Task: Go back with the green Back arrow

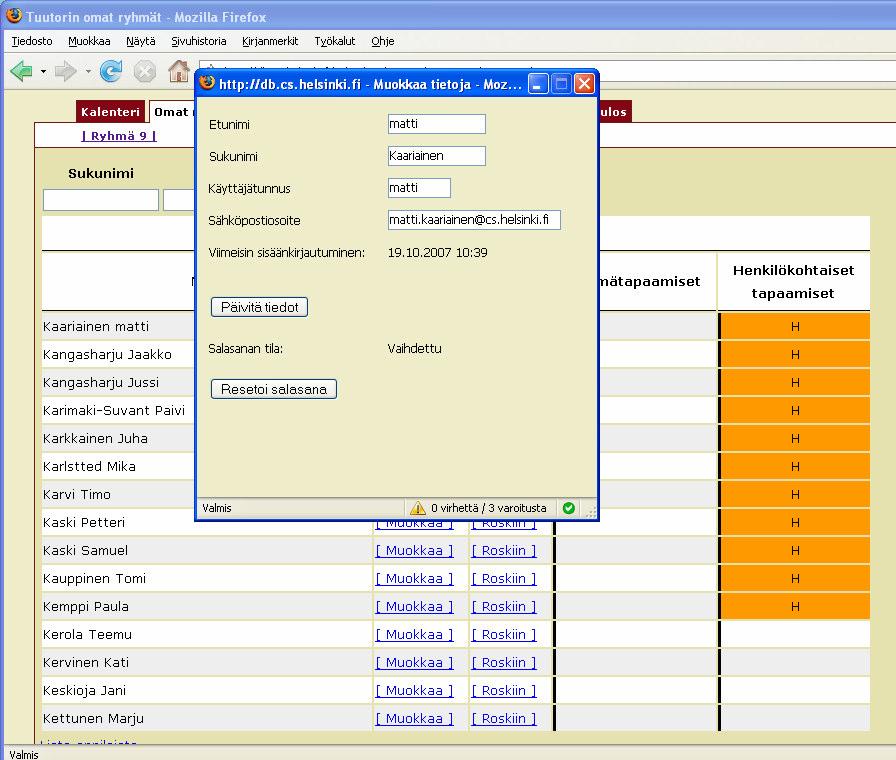Action: pyautogui.click(x=22, y=71)
